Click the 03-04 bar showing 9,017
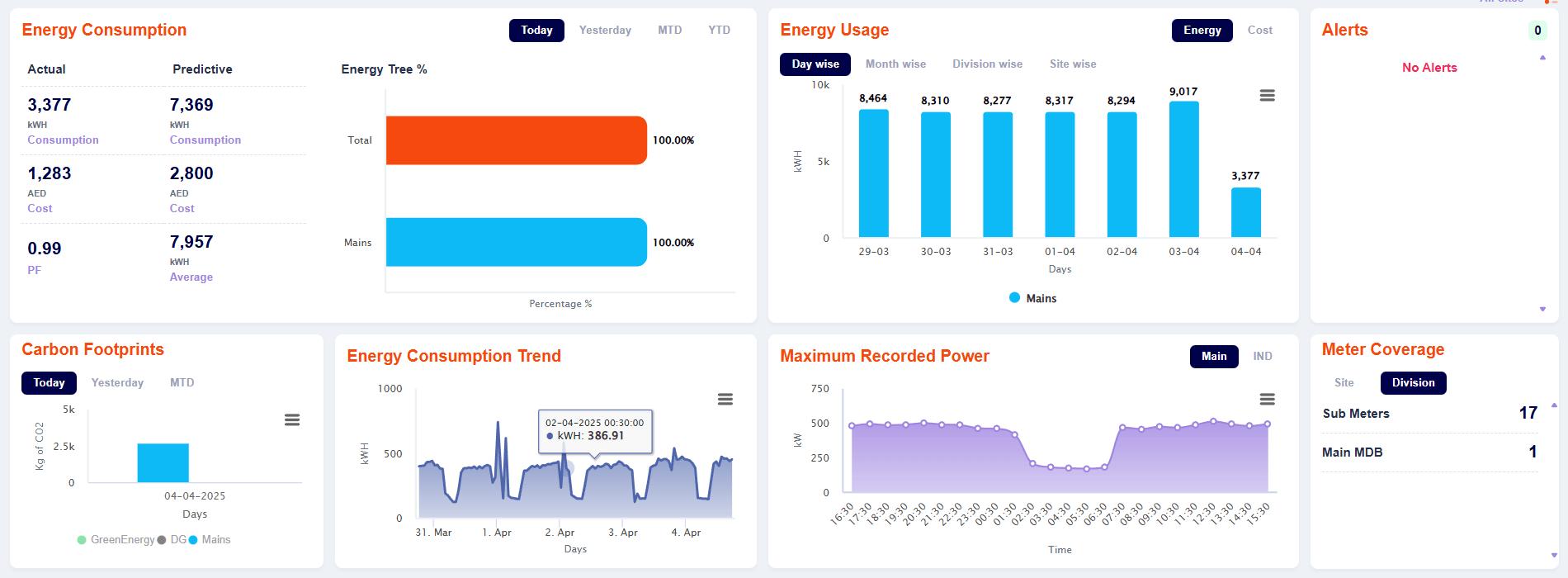This screenshot has height=578, width=1568. coord(1184,169)
